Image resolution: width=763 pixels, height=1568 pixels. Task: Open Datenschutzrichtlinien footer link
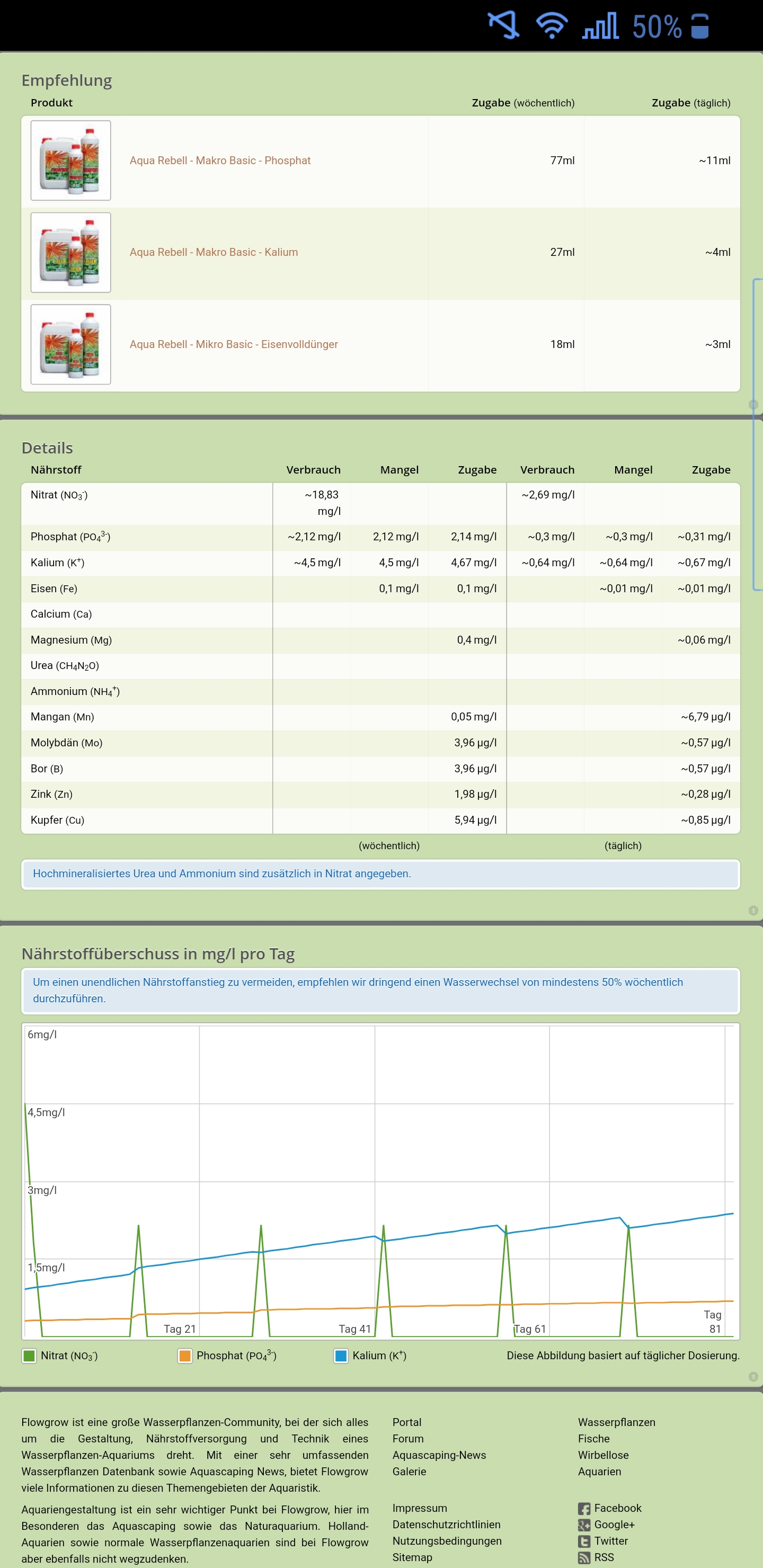point(446,1524)
